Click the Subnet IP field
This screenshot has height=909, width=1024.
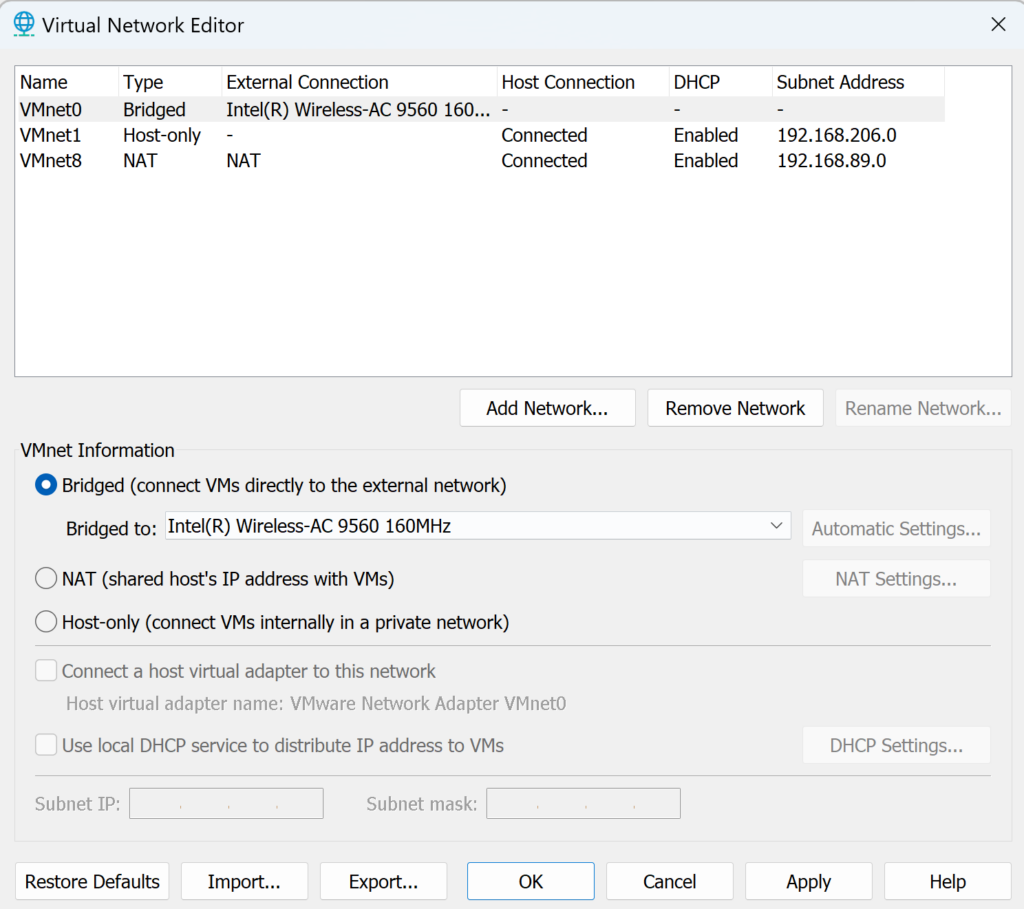(227, 803)
